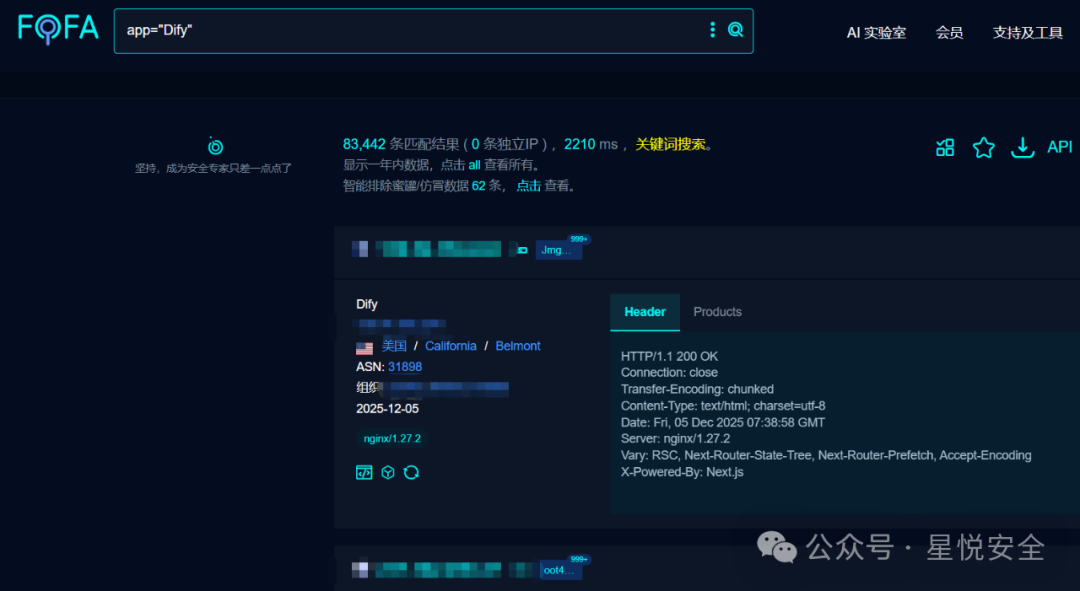Click the cube package icon
Image resolution: width=1080 pixels, height=591 pixels.
tap(388, 473)
